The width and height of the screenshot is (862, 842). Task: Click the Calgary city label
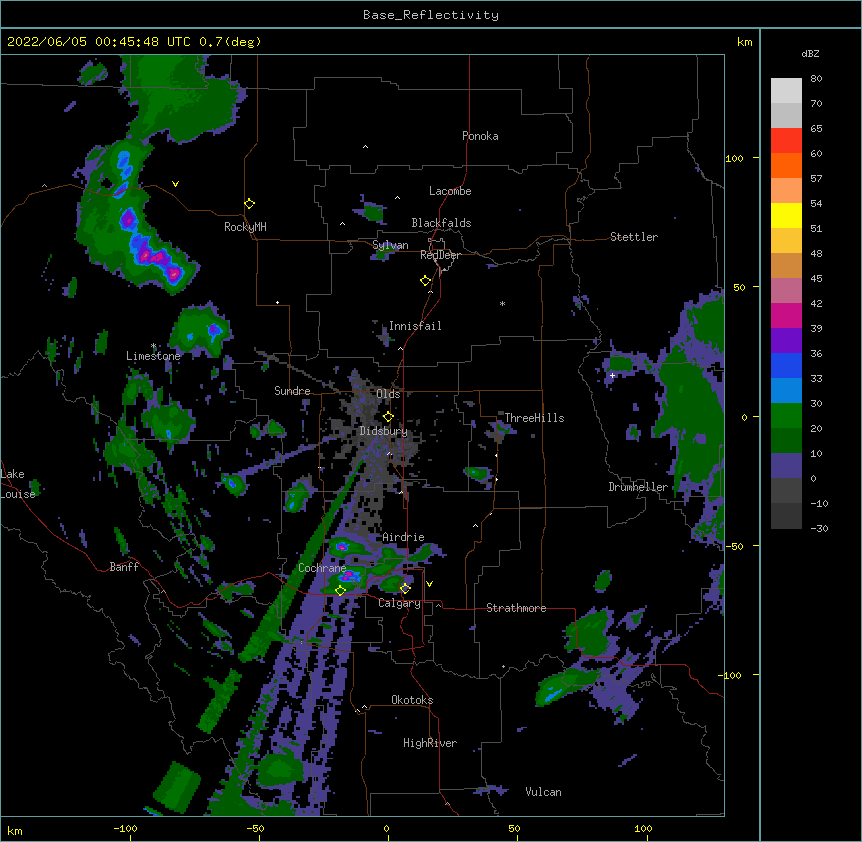coord(399,603)
